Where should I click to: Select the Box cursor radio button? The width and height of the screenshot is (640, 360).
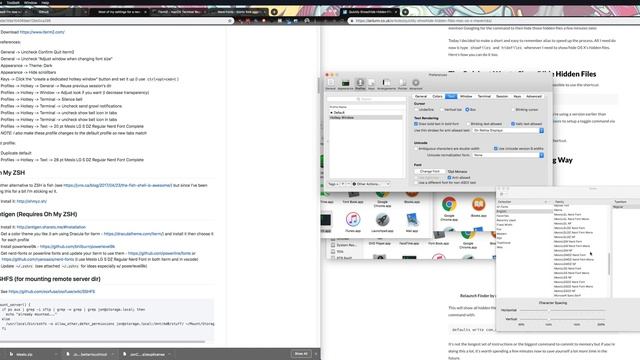[467, 110]
